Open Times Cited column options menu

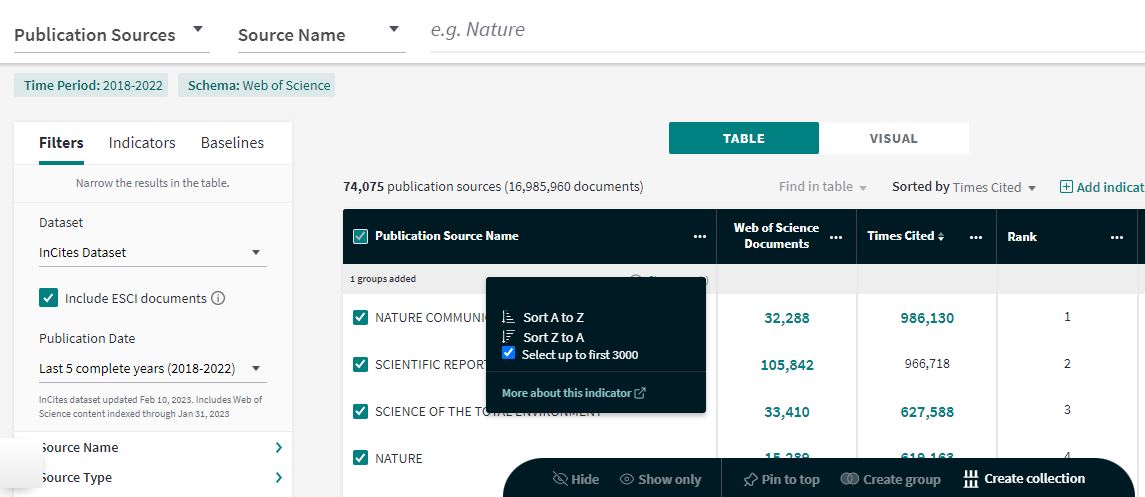[976, 237]
